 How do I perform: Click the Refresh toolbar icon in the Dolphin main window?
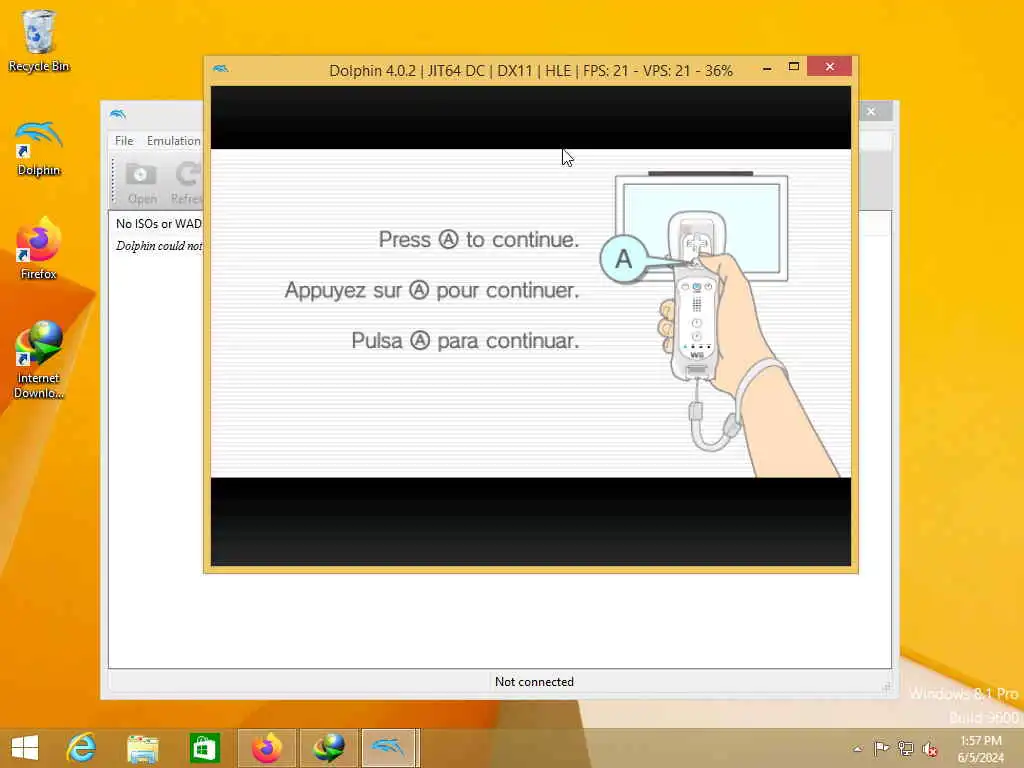[x=187, y=182]
